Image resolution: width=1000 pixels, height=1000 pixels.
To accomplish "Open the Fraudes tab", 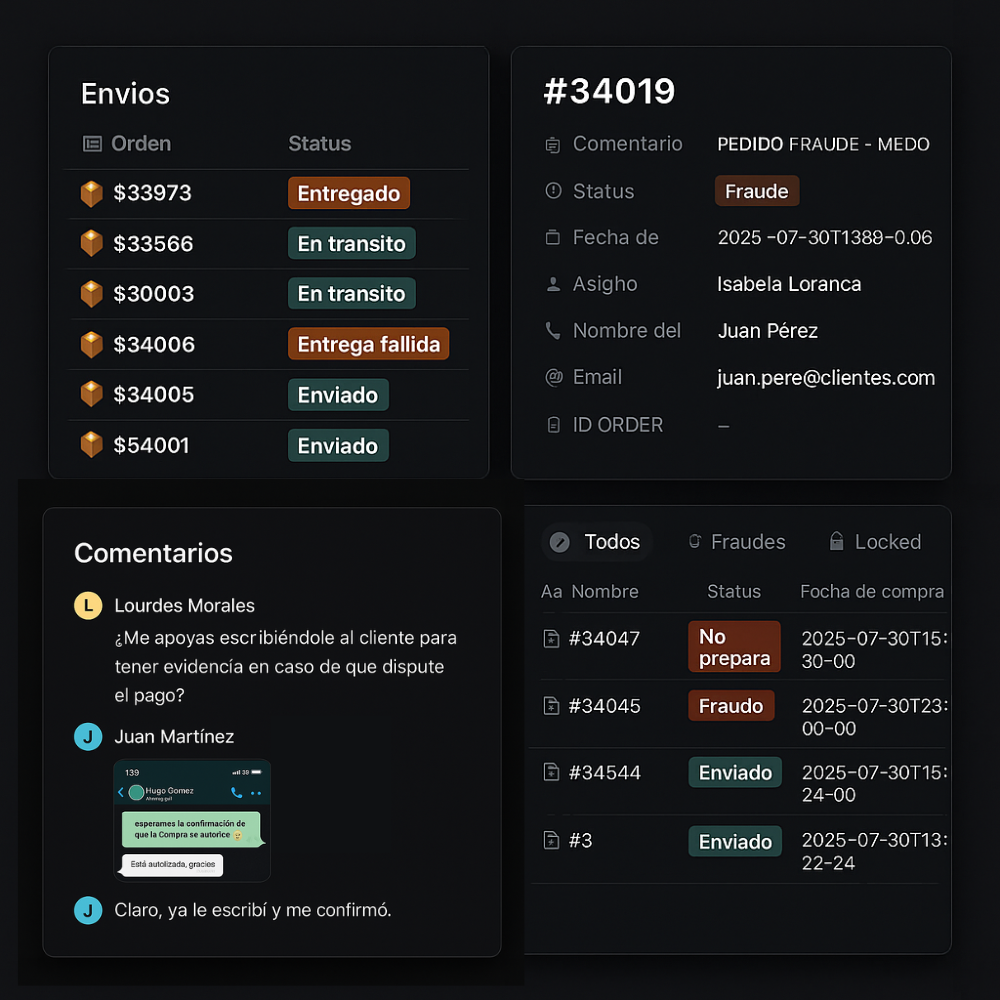I will pos(737,542).
